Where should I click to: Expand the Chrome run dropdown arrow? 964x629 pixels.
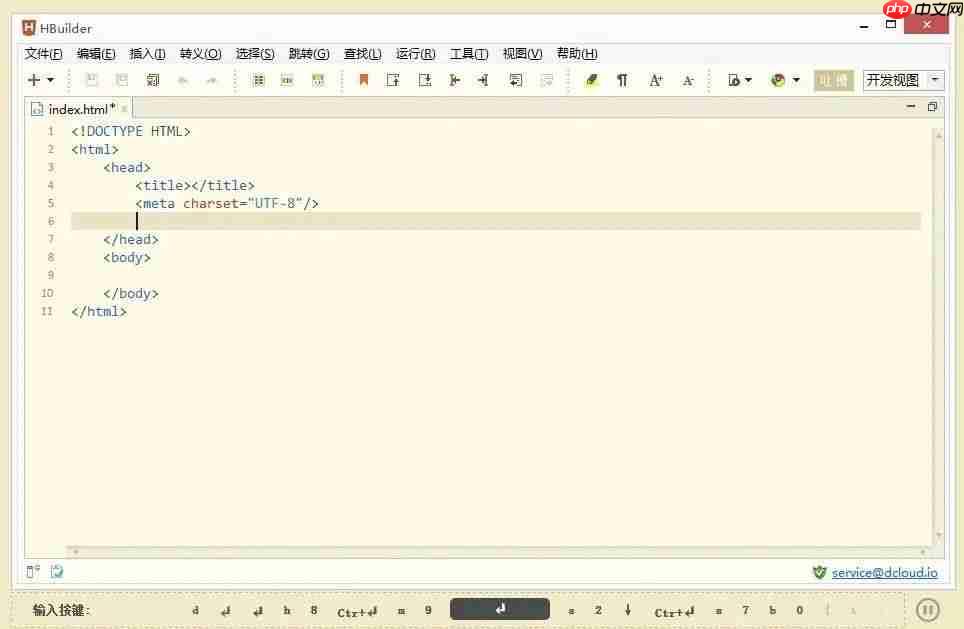796,80
